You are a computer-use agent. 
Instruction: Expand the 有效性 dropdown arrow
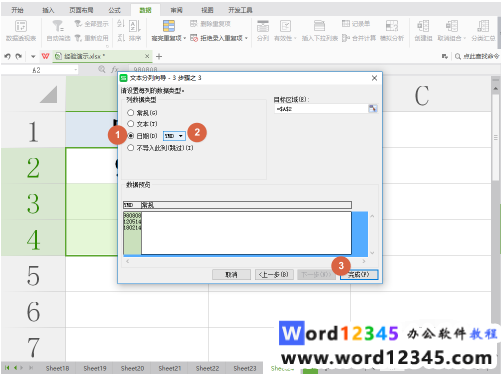coord(295,38)
